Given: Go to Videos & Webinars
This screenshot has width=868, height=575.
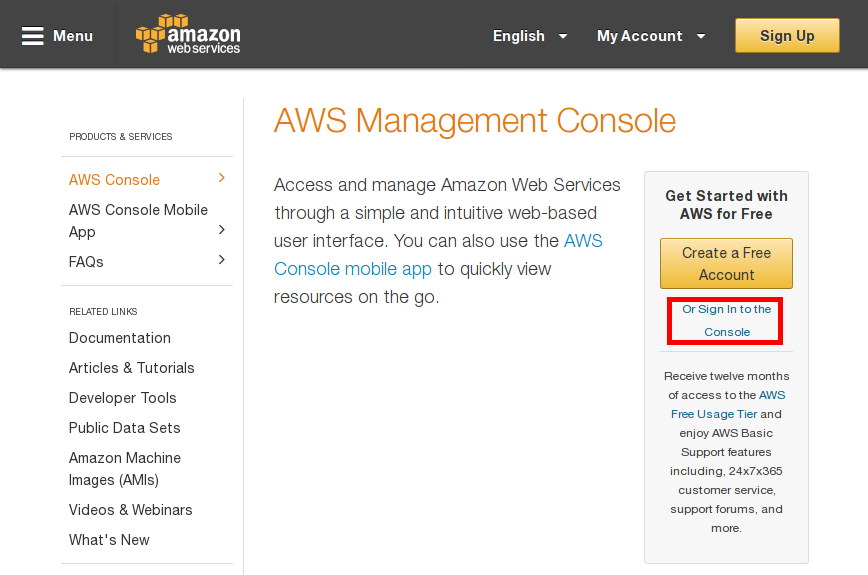Looking at the screenshot, I should coord(131,510).
